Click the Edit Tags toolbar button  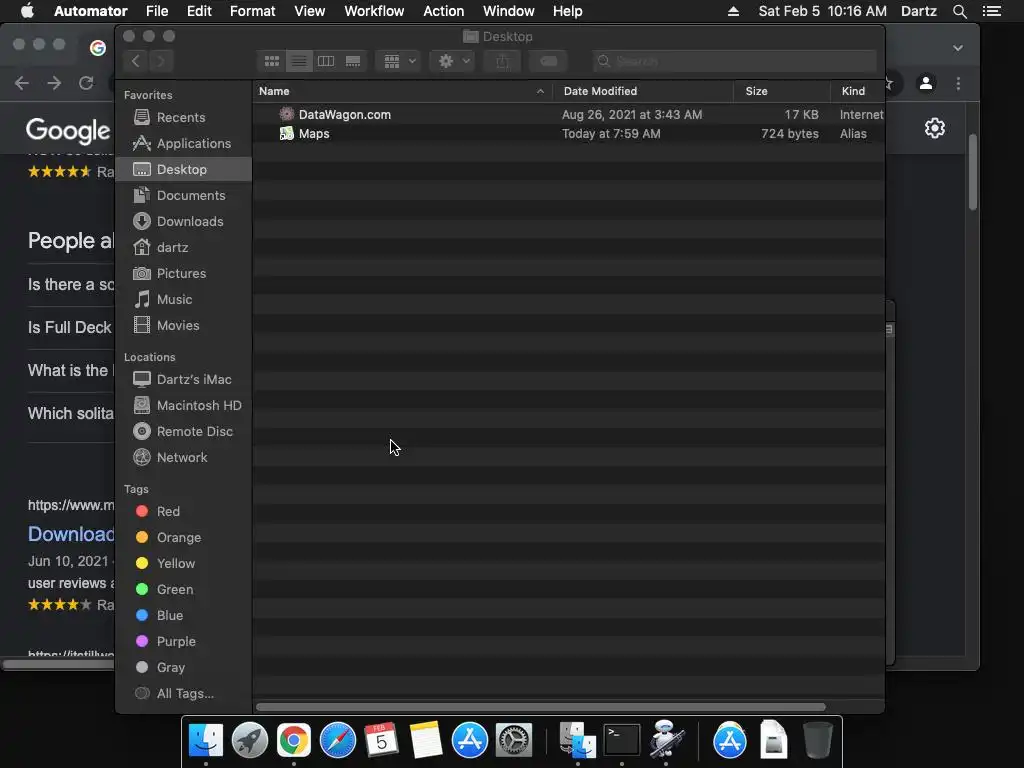pyautogui.click(x=549, y=61)
